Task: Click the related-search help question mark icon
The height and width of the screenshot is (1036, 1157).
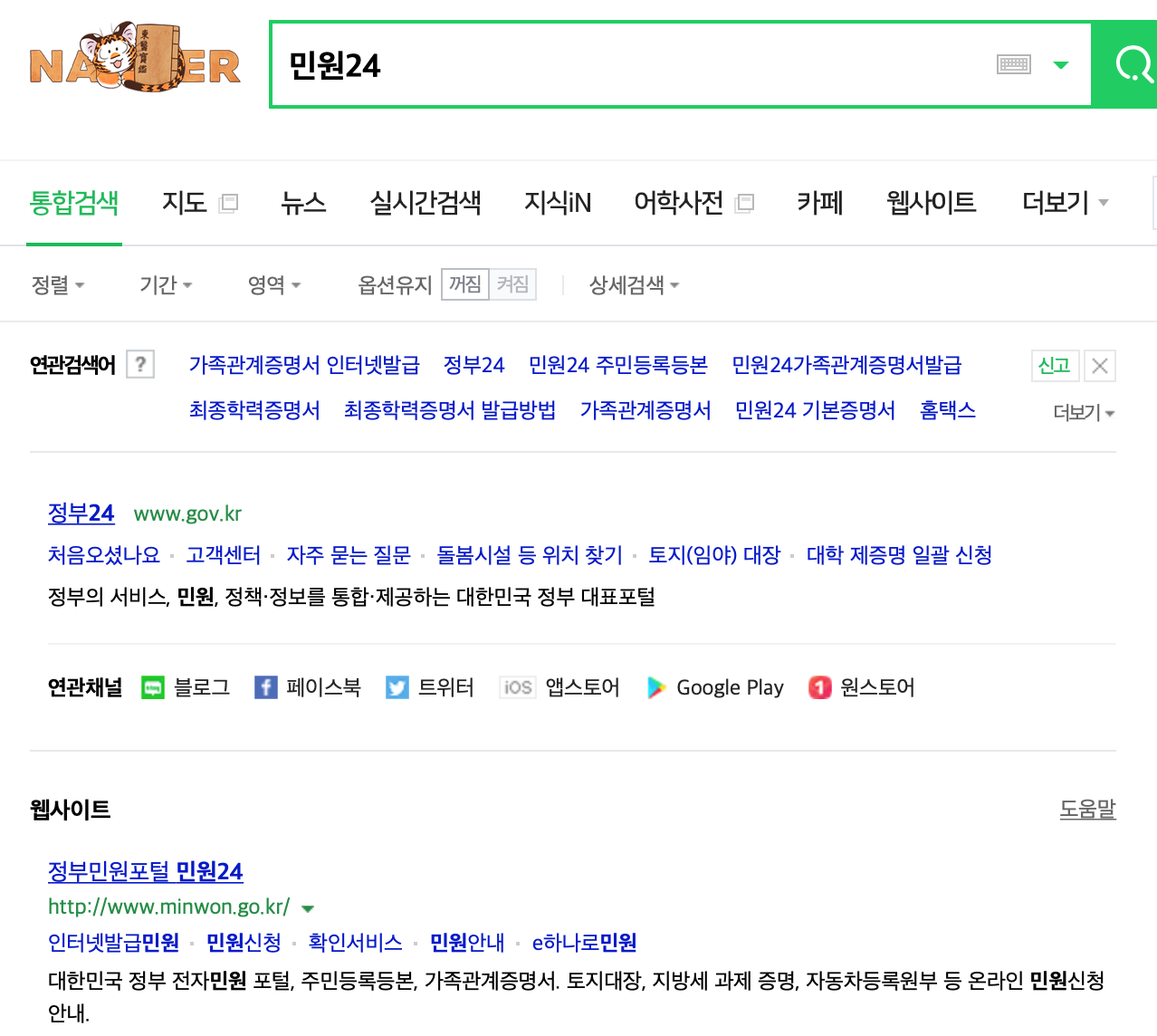Action: [x=140, y=364]
